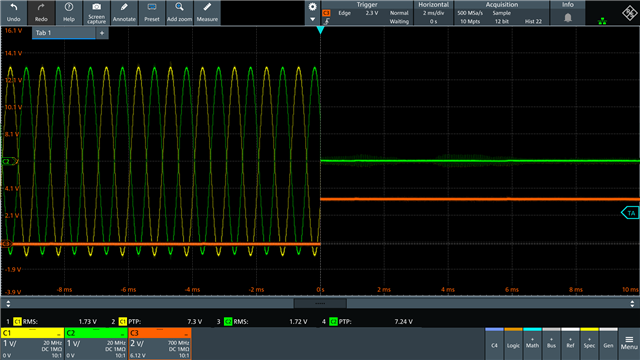Add Math waveform from bottom bar
Viewport: 640px width, 360px height.
coord(532,343)
